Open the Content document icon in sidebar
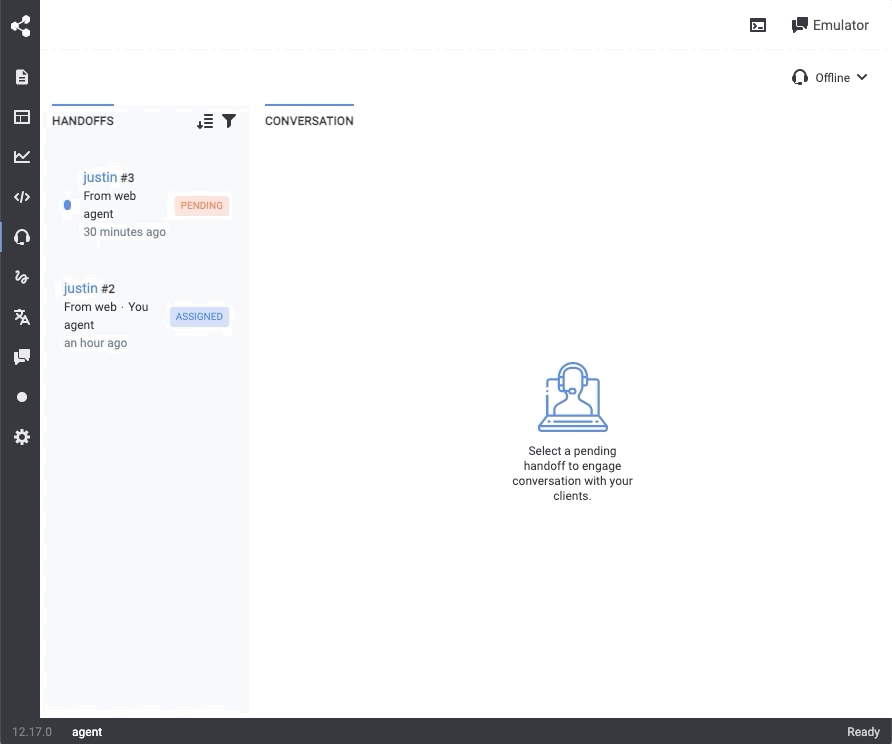 click(x=21, y=77)
